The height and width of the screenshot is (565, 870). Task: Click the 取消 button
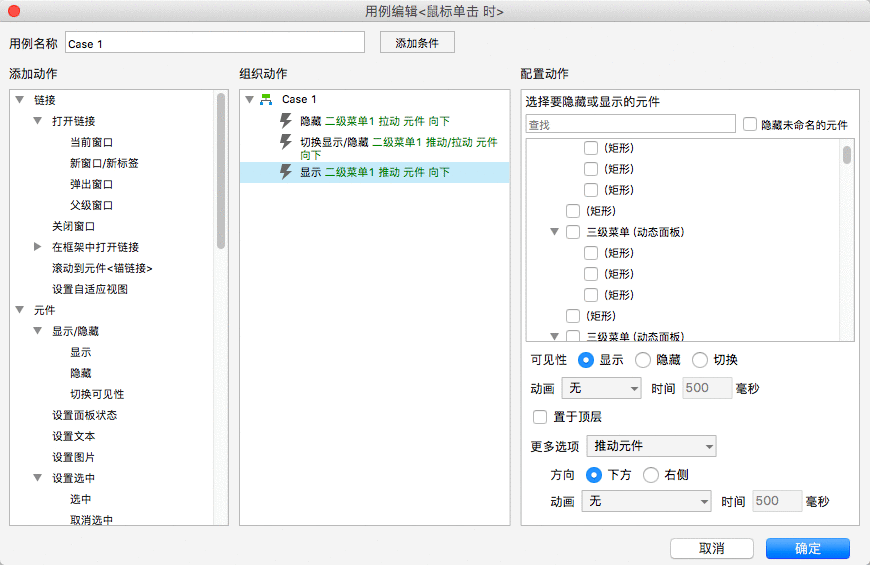(x=712, y=548)
